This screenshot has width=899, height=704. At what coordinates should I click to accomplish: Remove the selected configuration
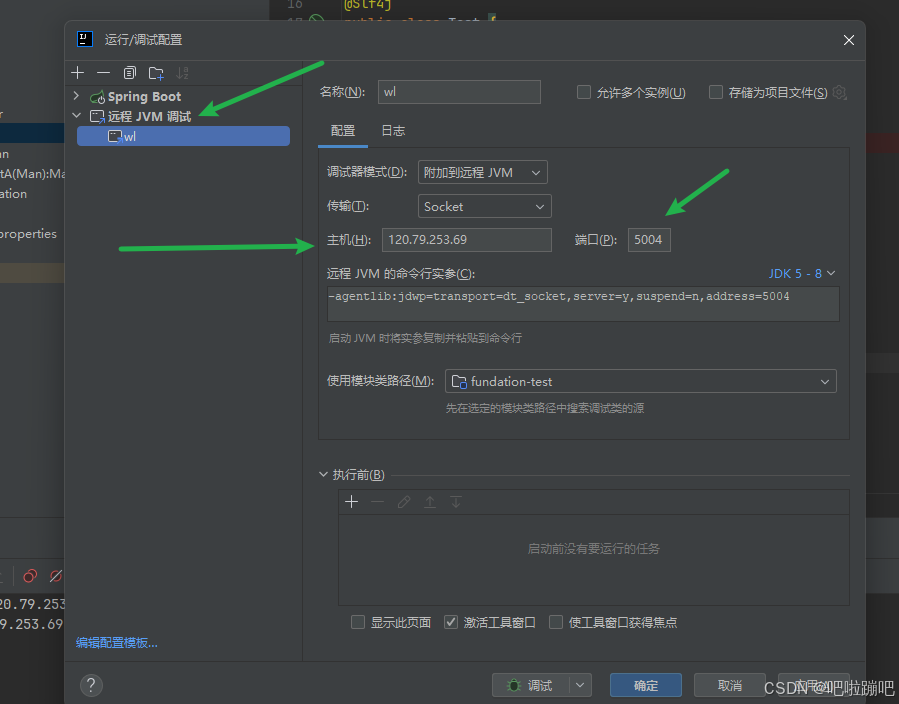(103, 73)
